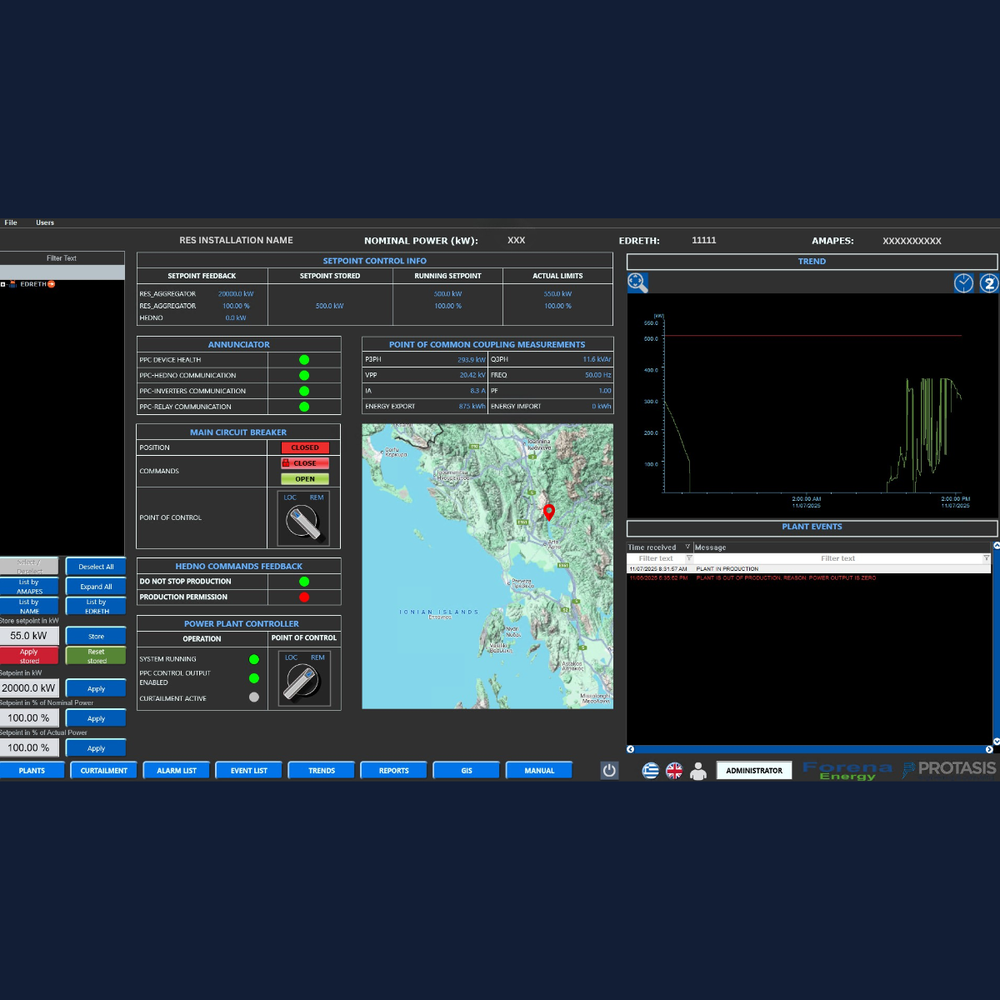Click the circled number 2 trend icon
Image resolution: width=1000 pixels, height=1000 pixels.
tap(988, 283)
